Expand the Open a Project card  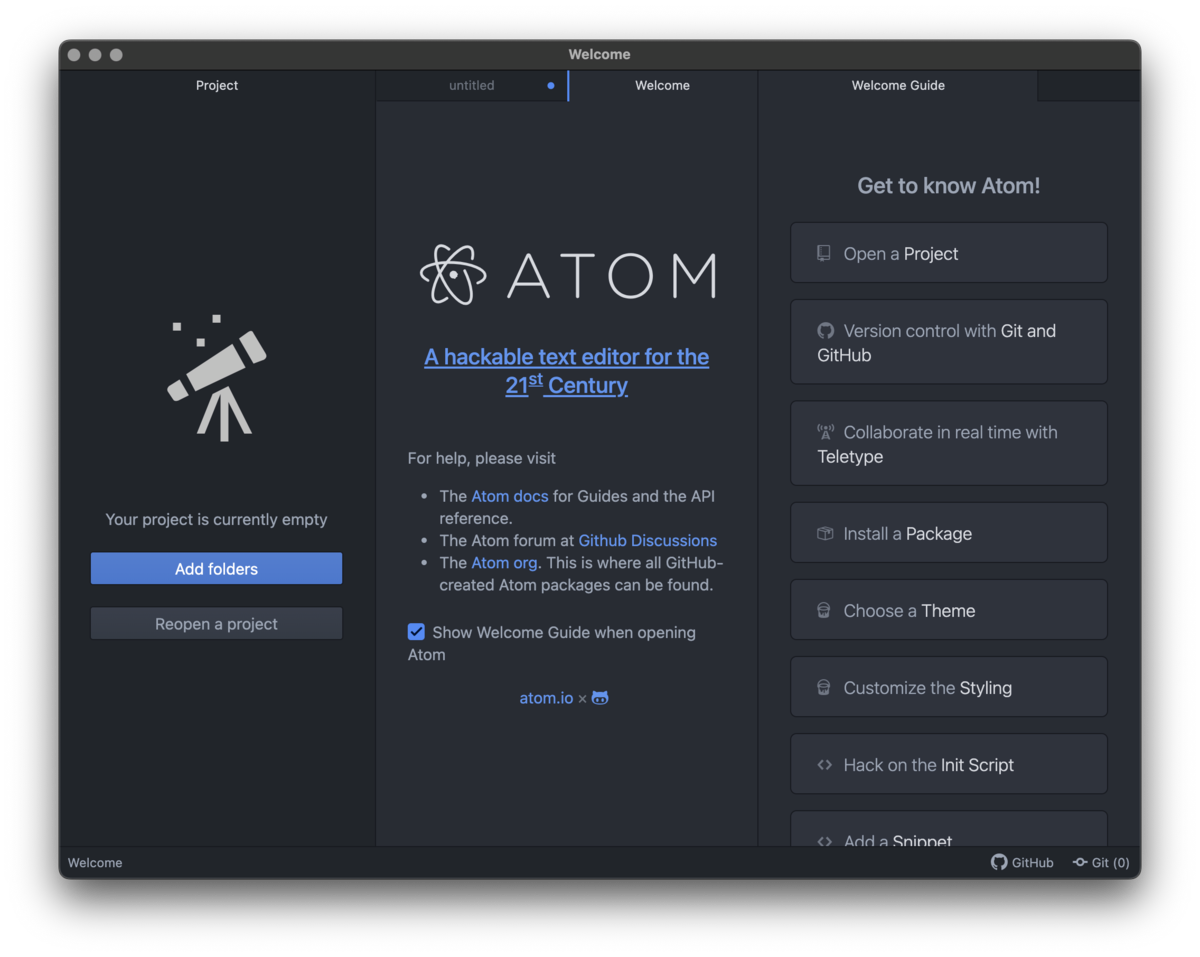pos(949,253)
